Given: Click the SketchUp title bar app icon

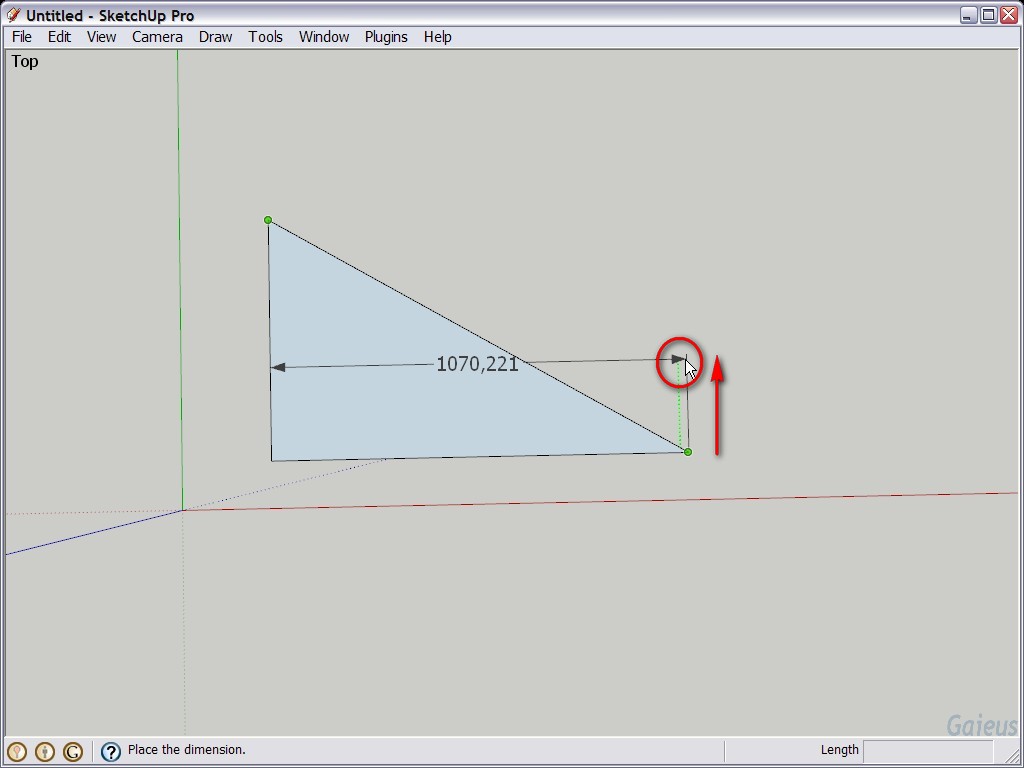Looking at the screenshot, I should [x=13, y=15].
